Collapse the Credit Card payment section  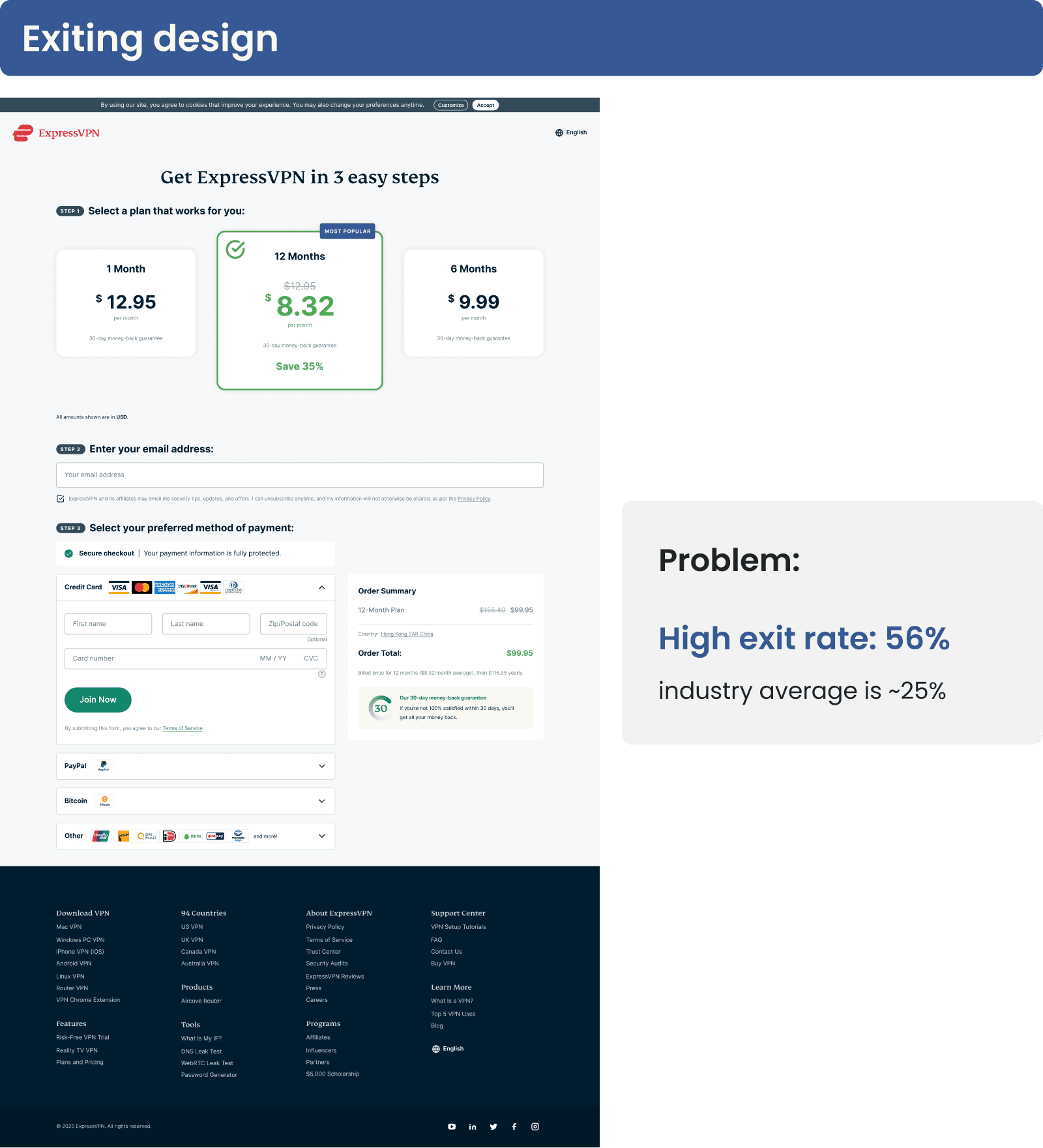coord(322,587)
